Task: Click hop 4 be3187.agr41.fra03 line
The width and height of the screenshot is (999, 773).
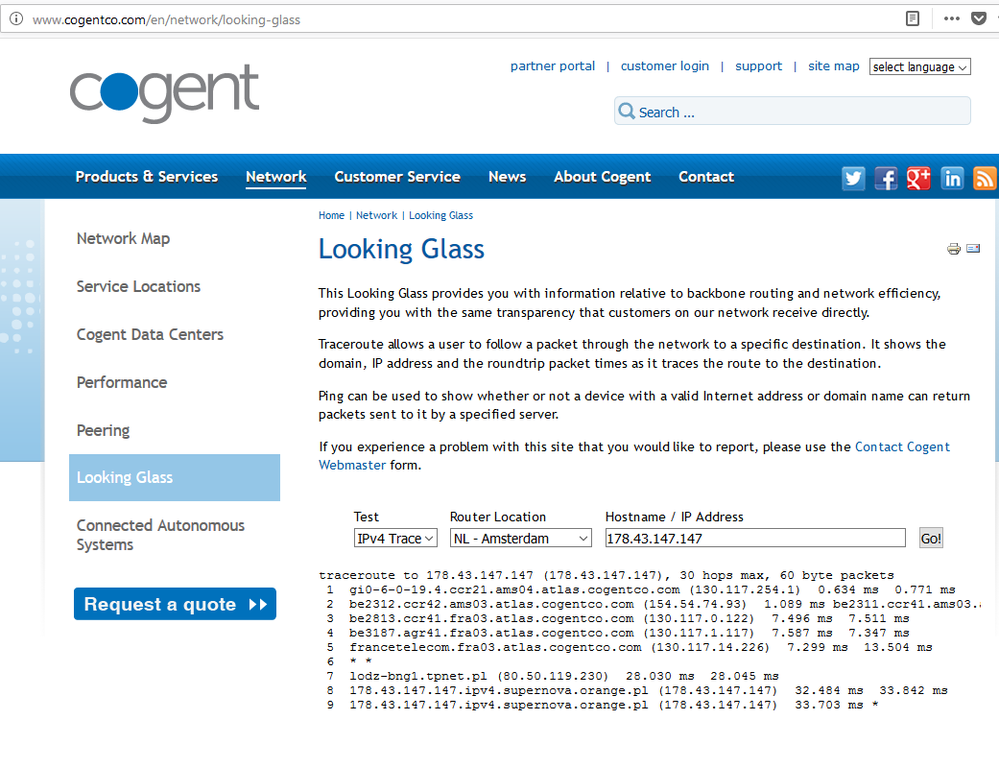Action: (617, 633)
